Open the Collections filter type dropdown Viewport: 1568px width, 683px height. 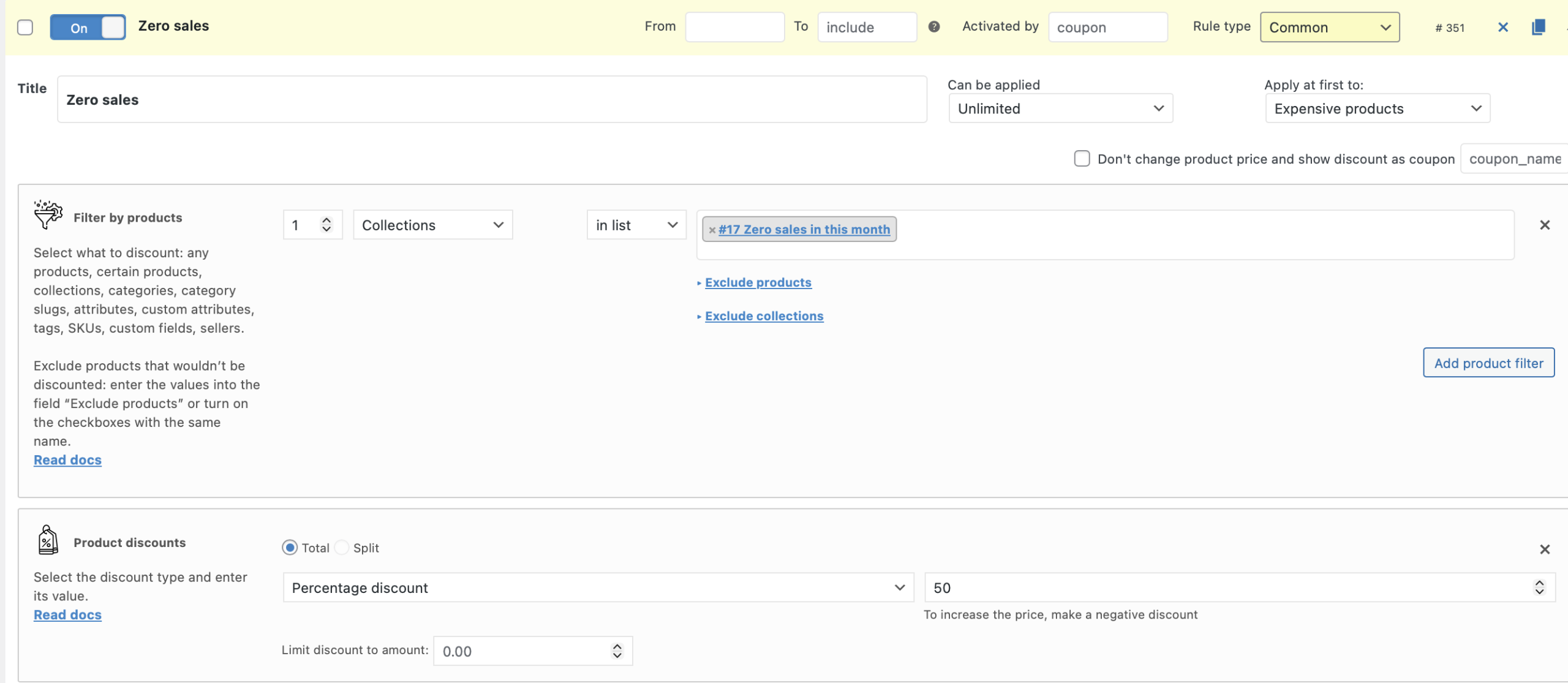coord(432,225)
